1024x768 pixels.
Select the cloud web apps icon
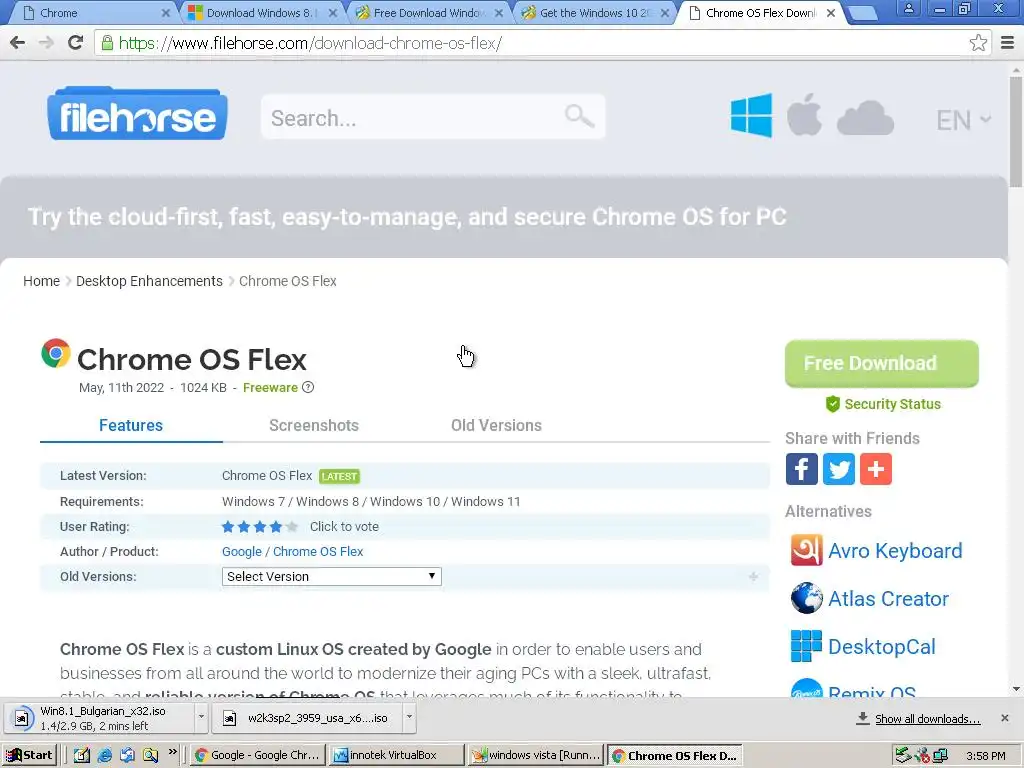pyautogui.click(x=865, y=118)
